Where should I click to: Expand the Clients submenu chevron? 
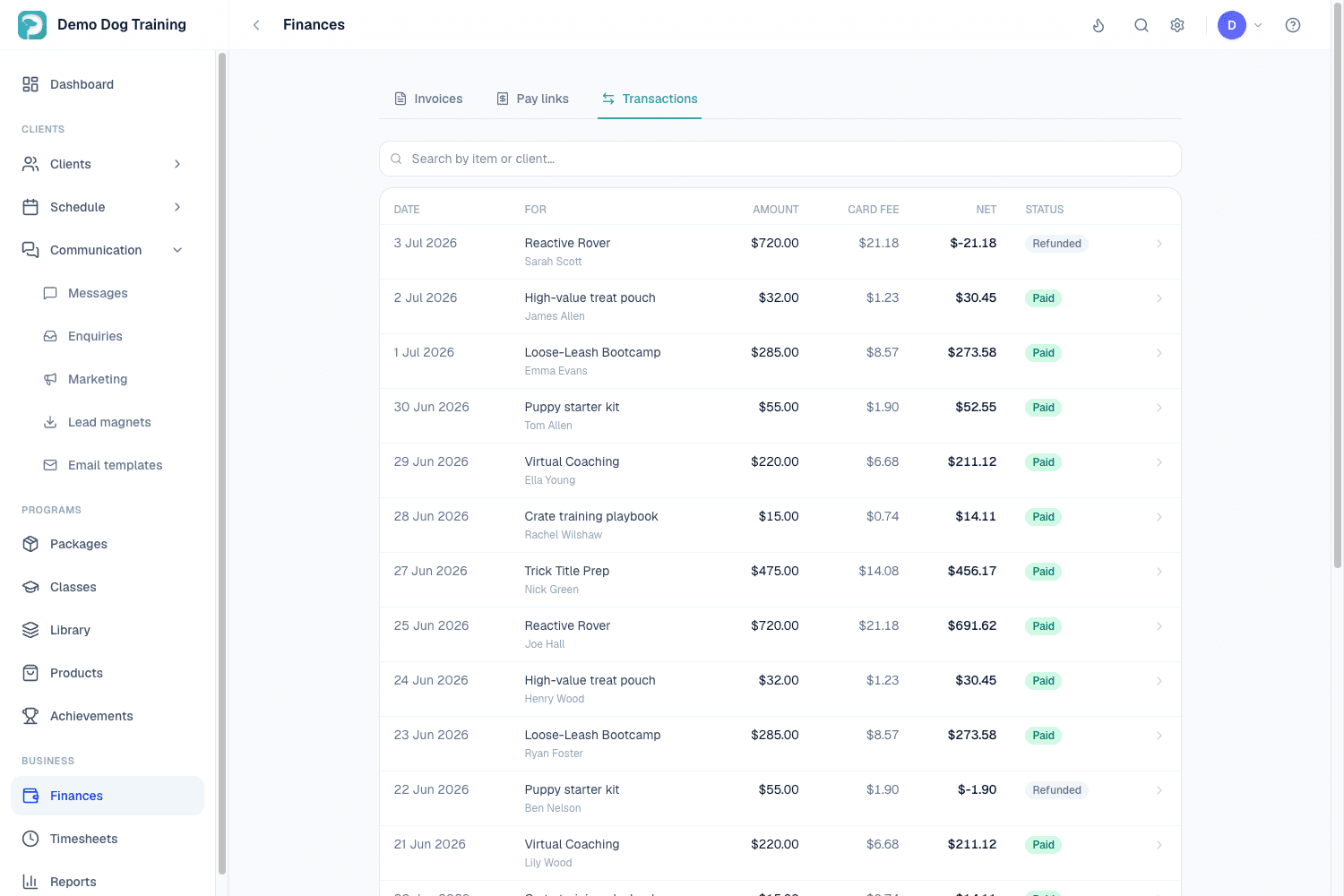[x=177, y=164]
